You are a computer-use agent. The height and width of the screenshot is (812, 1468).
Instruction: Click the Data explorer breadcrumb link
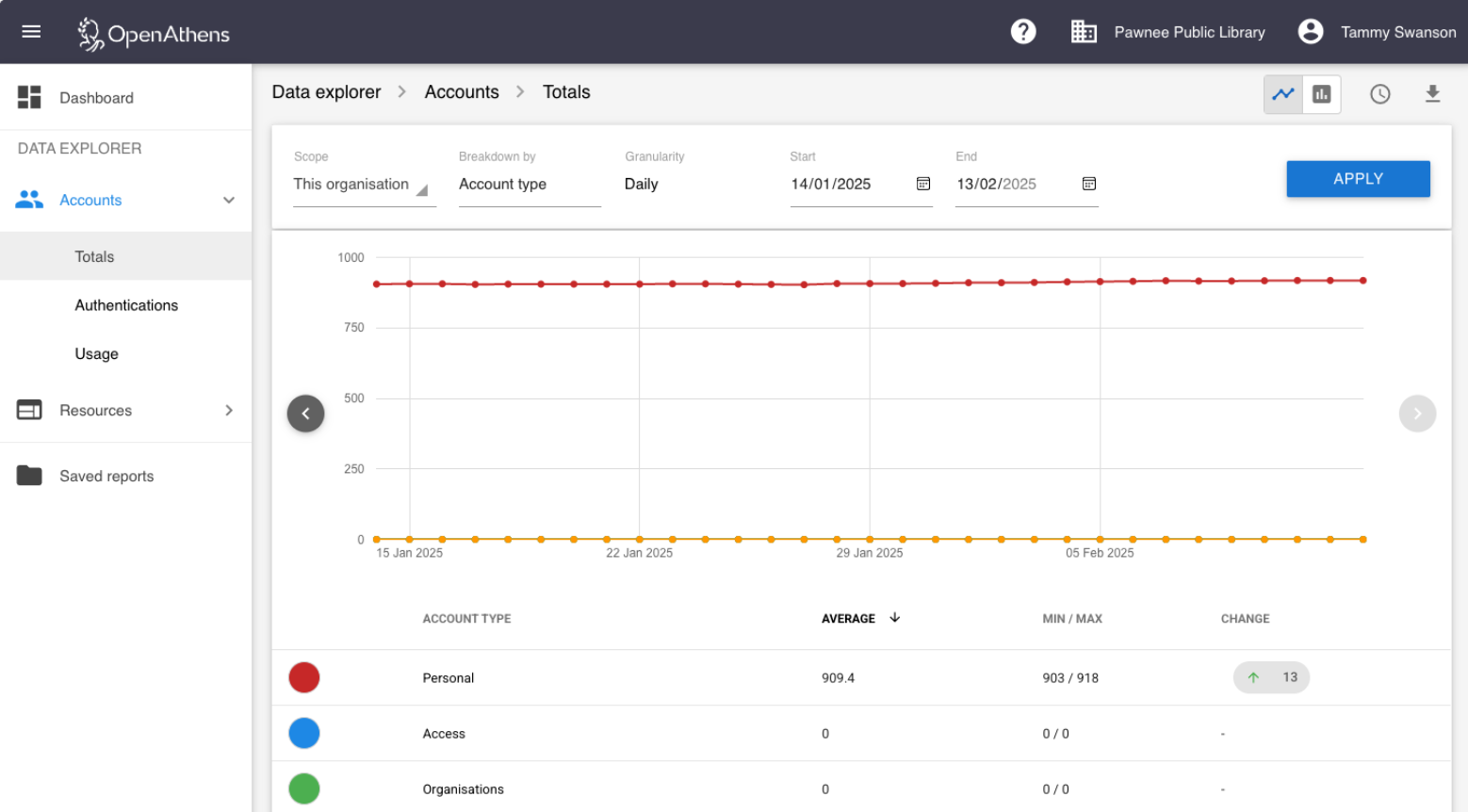(326, 92)
